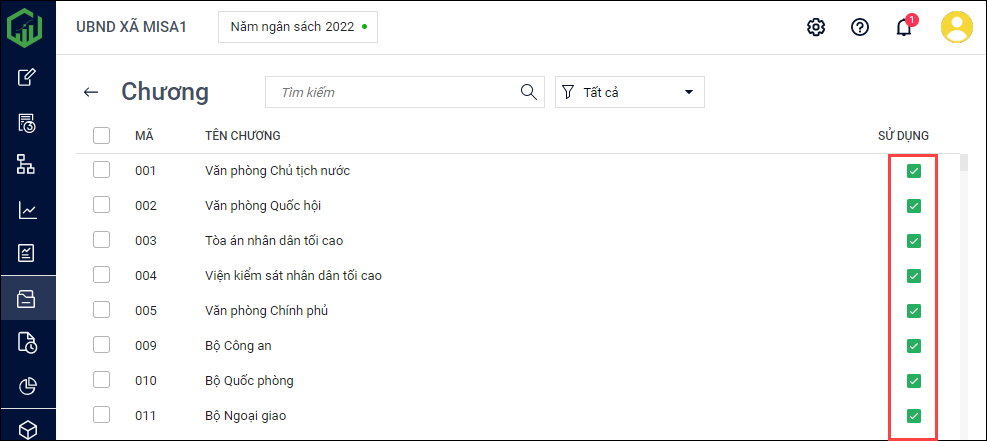Sort by the TÊN CHƯƠNG column header
987x441 pixels.
(x=242, y=136)
